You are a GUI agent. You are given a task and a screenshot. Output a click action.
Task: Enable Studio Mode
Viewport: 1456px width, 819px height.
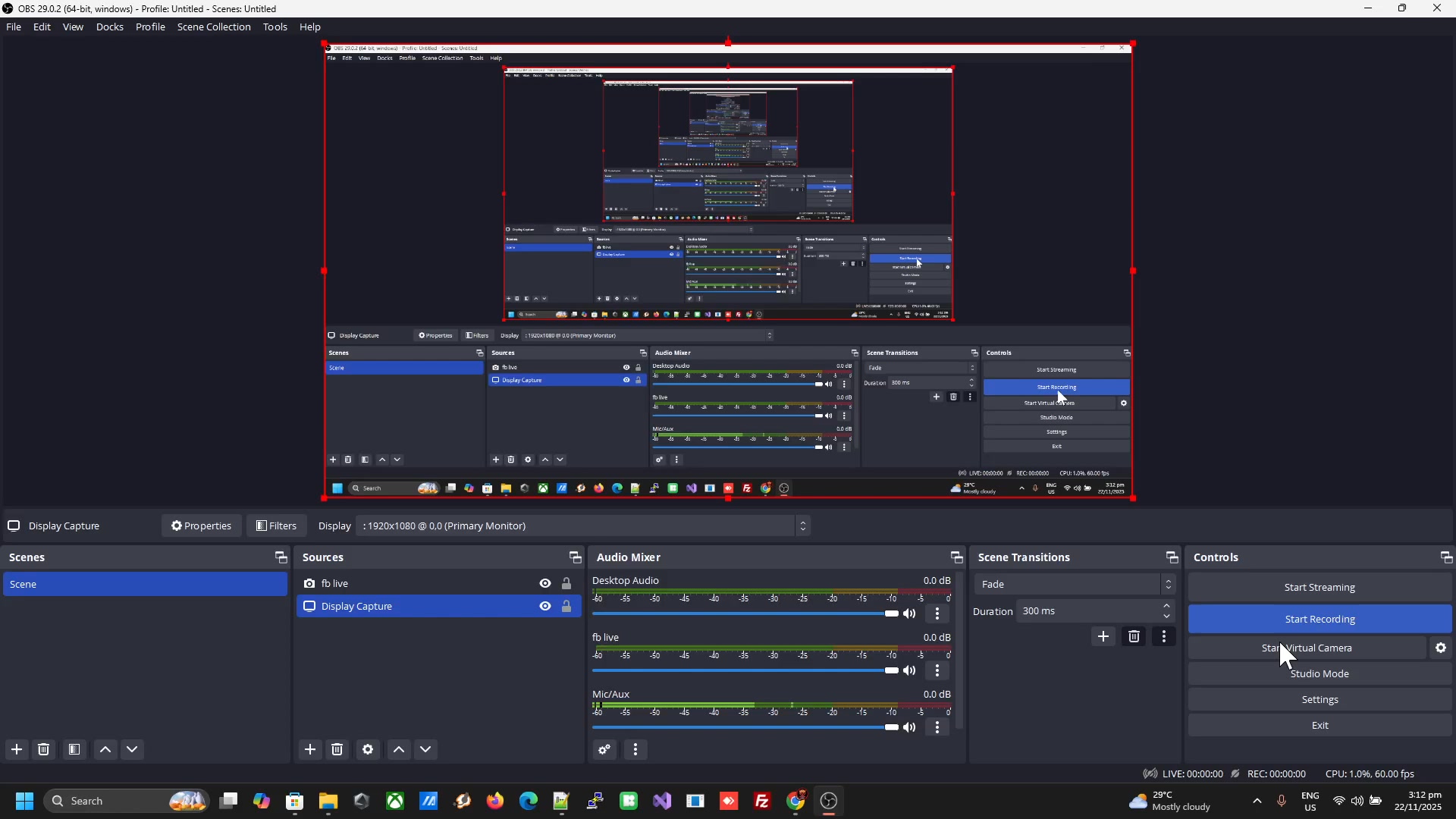(1319, 673)
